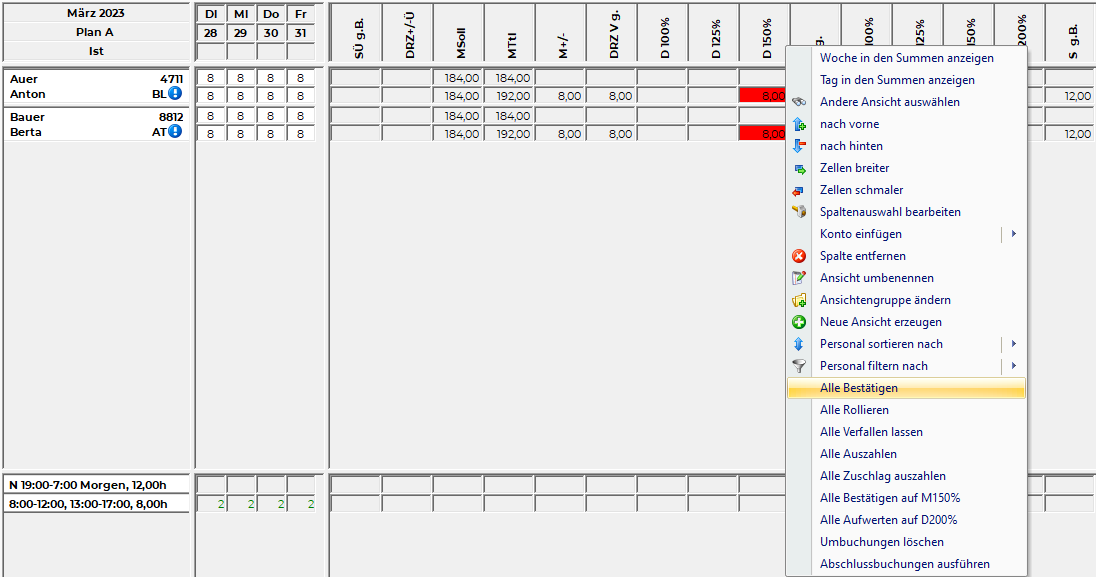Select Abschlussbuchungen ausführen menu entry
This screenshot has height=577, width=1096.
point(904,564)
